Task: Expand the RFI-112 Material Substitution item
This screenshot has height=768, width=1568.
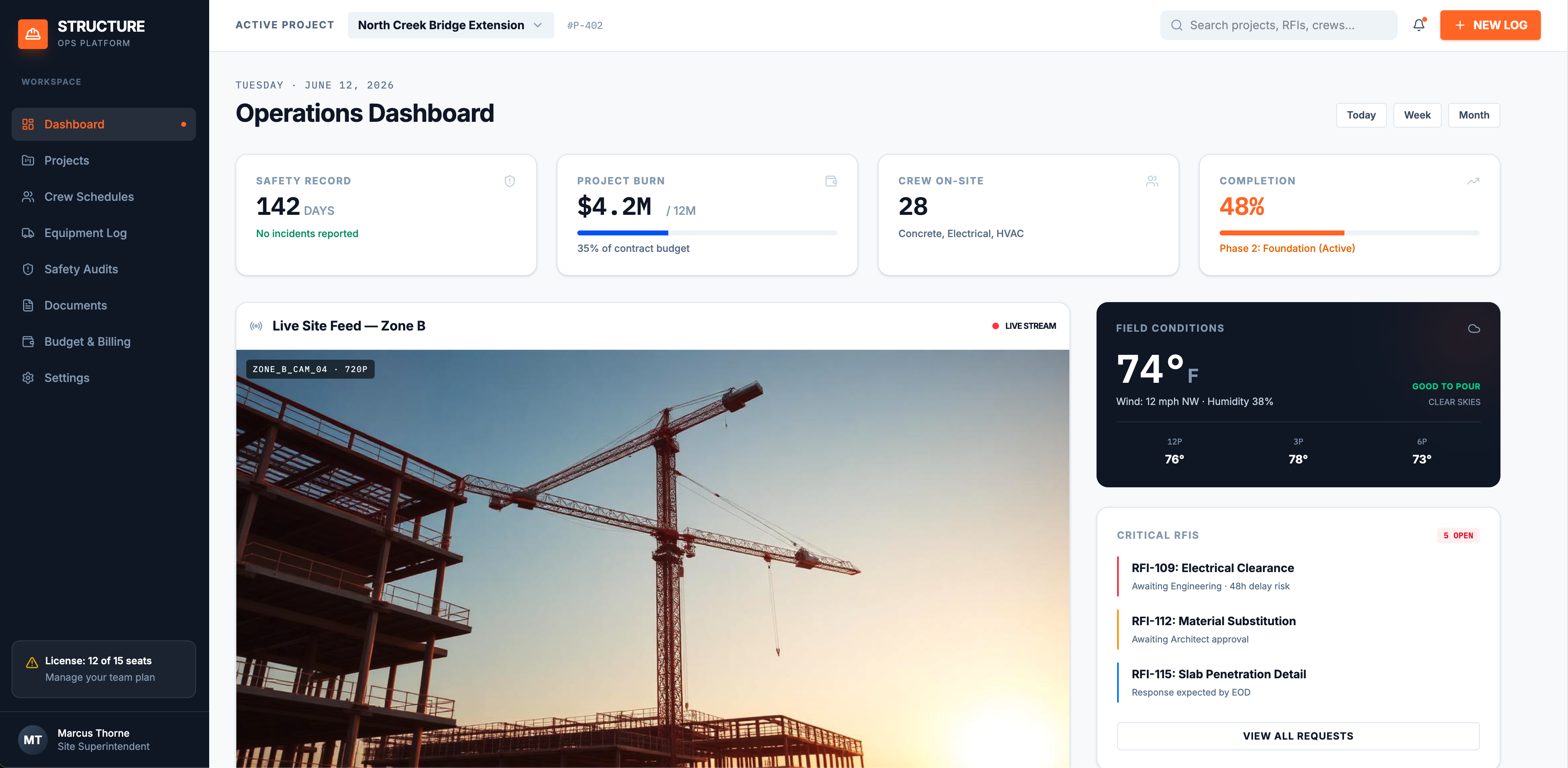Action: [1298, 629]
